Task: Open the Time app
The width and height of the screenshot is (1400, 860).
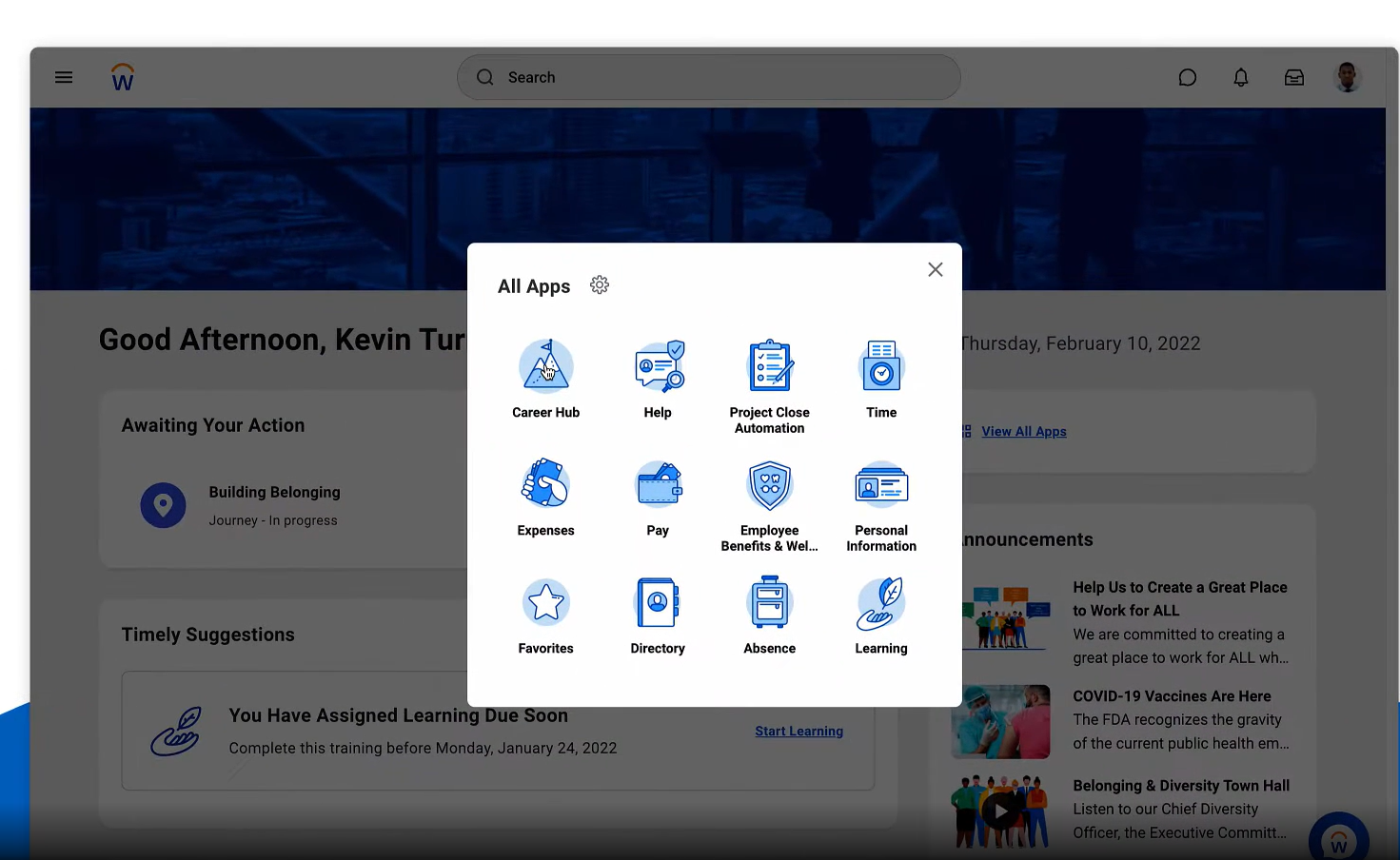Action: tap(881, 367)
